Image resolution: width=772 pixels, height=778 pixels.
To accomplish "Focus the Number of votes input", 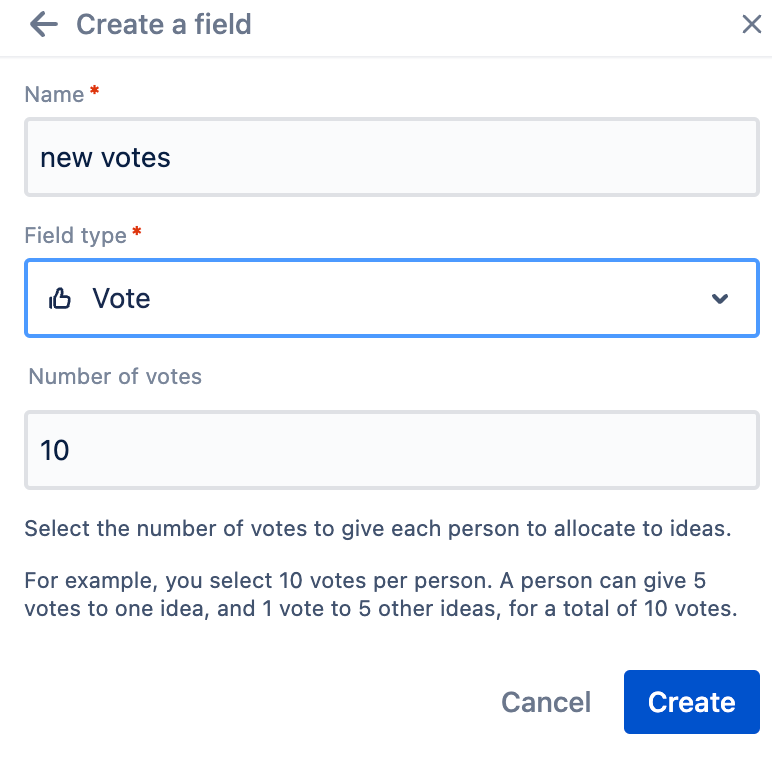I will (x=392, y=450).
